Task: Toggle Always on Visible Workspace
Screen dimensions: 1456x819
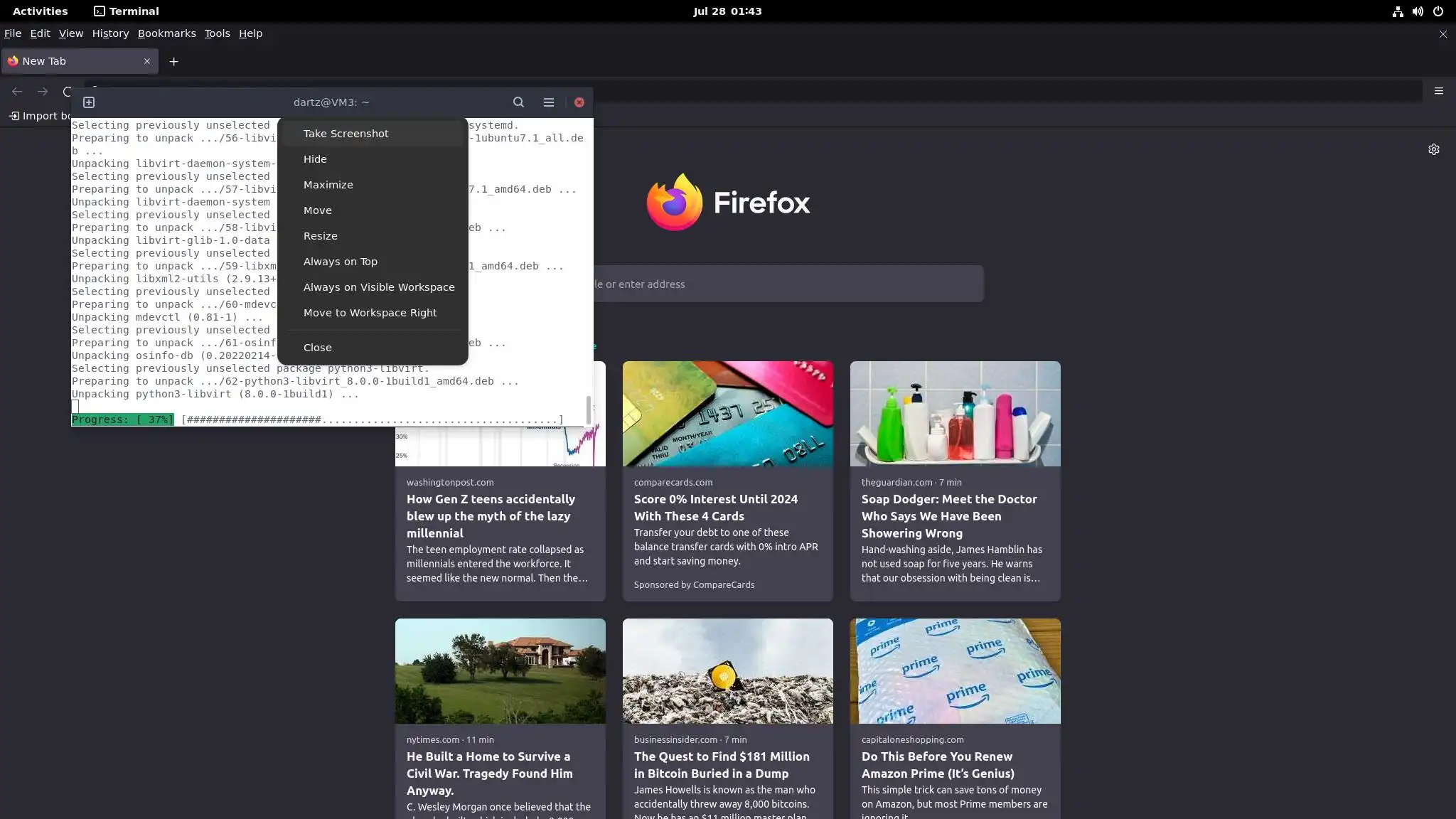Action: coord(378,287)
